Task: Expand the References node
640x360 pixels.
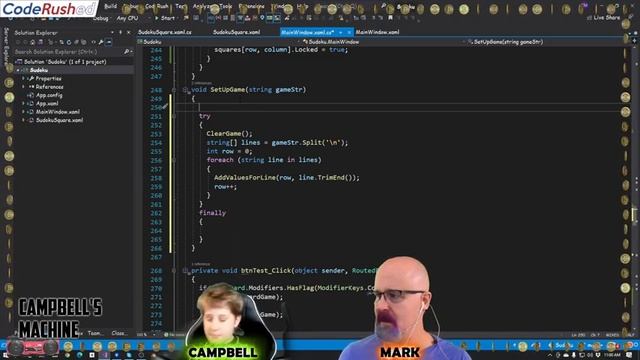Action: (24, 87)
